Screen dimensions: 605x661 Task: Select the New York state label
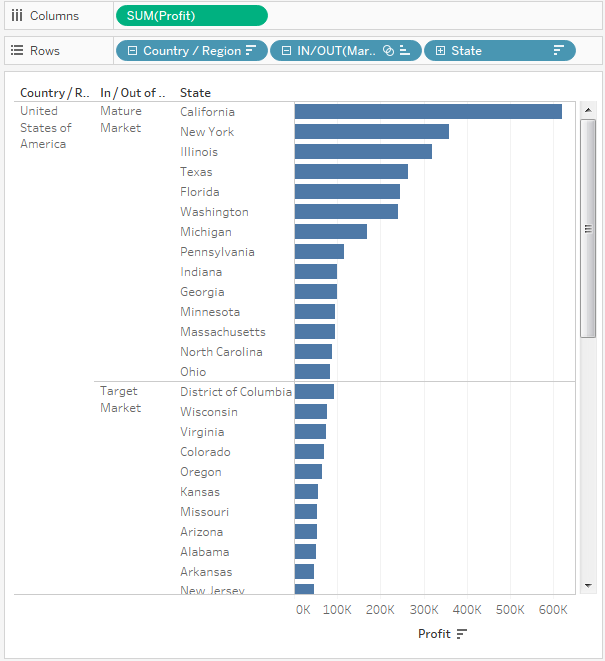tap(207, 132)
